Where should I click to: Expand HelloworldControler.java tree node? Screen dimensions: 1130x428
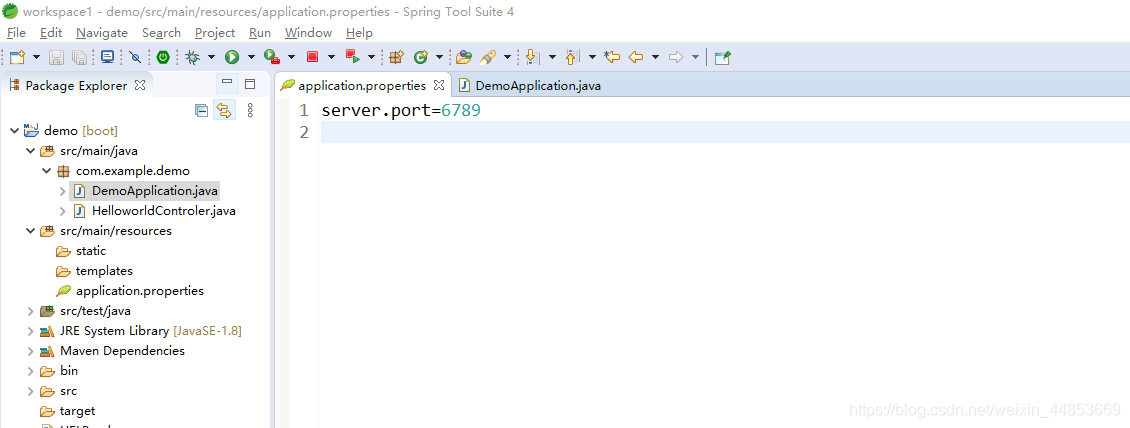coord(62,211)
